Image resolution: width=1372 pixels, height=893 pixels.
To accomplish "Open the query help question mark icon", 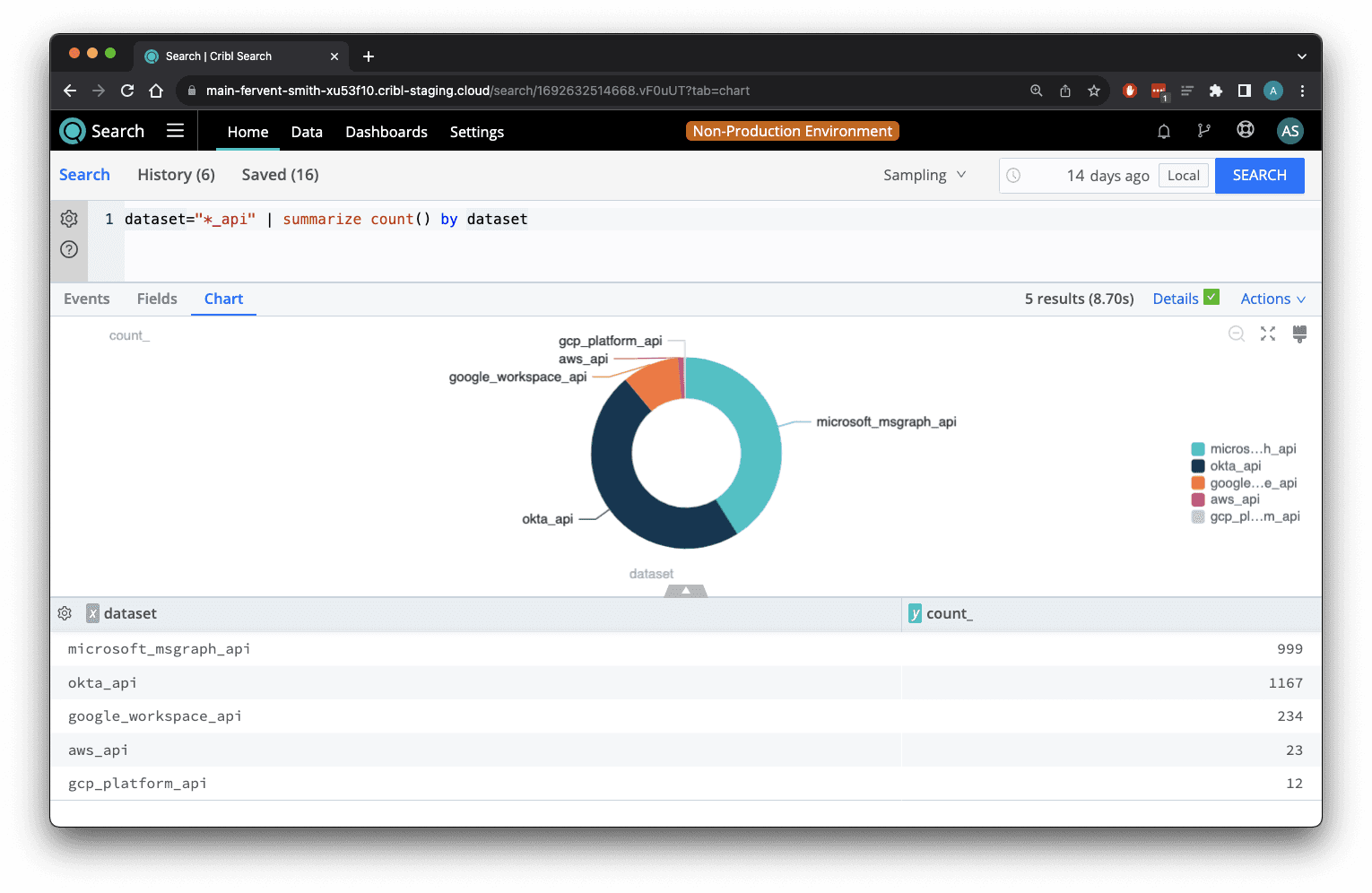I will [x=69, y=249].
